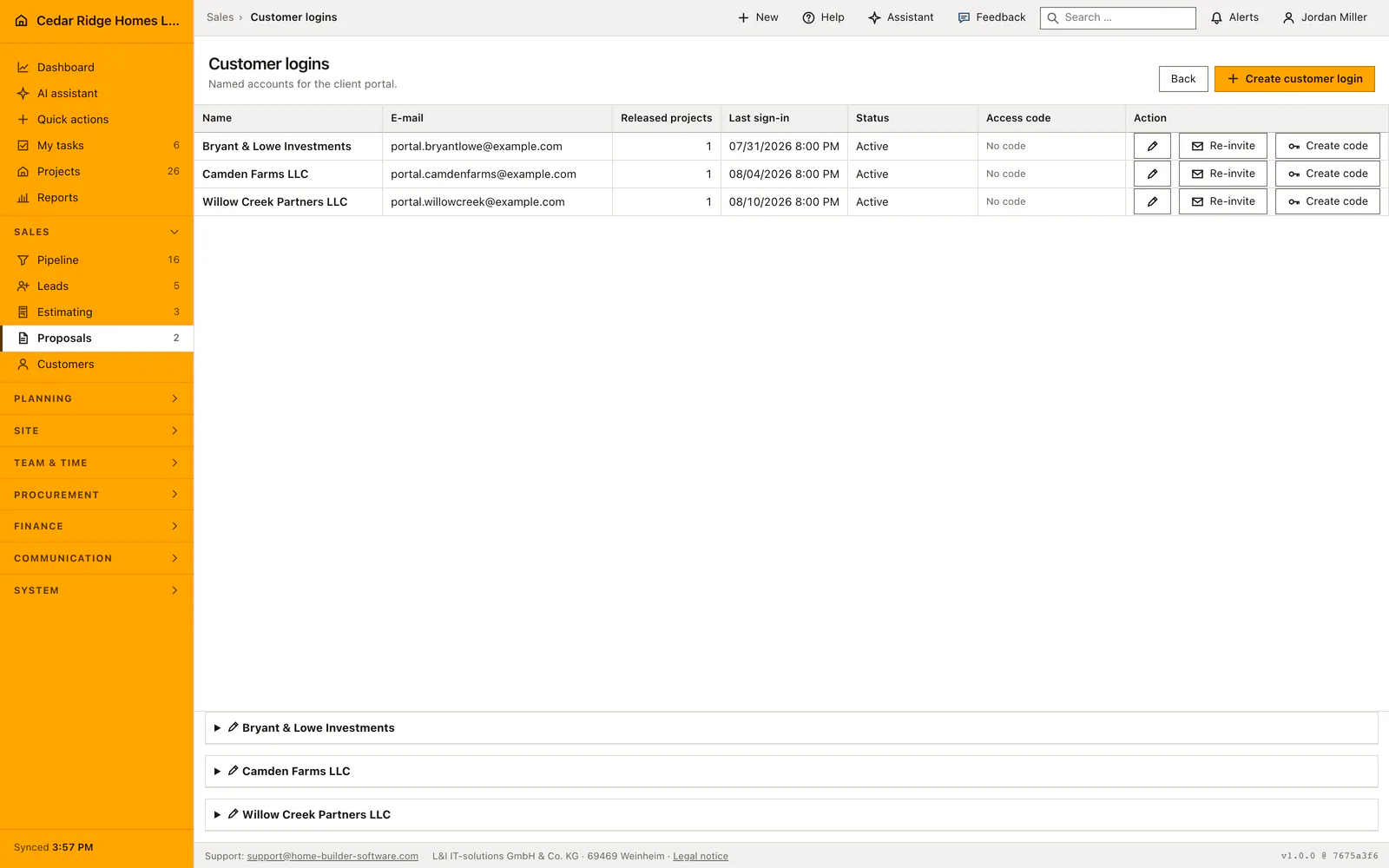Image resolution: width=1389 pixels, height=868 pixels.
Task: Click the Search input field
Action: (1118, 17)
